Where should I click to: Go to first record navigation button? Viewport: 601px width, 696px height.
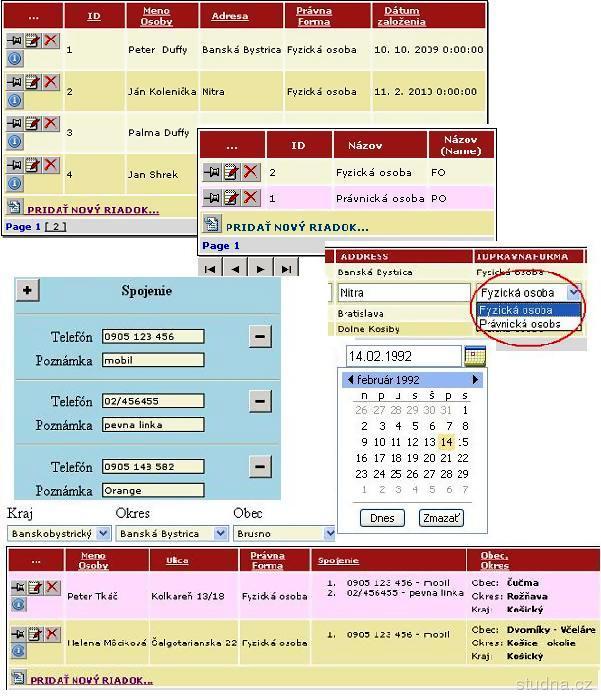(210, 269)
